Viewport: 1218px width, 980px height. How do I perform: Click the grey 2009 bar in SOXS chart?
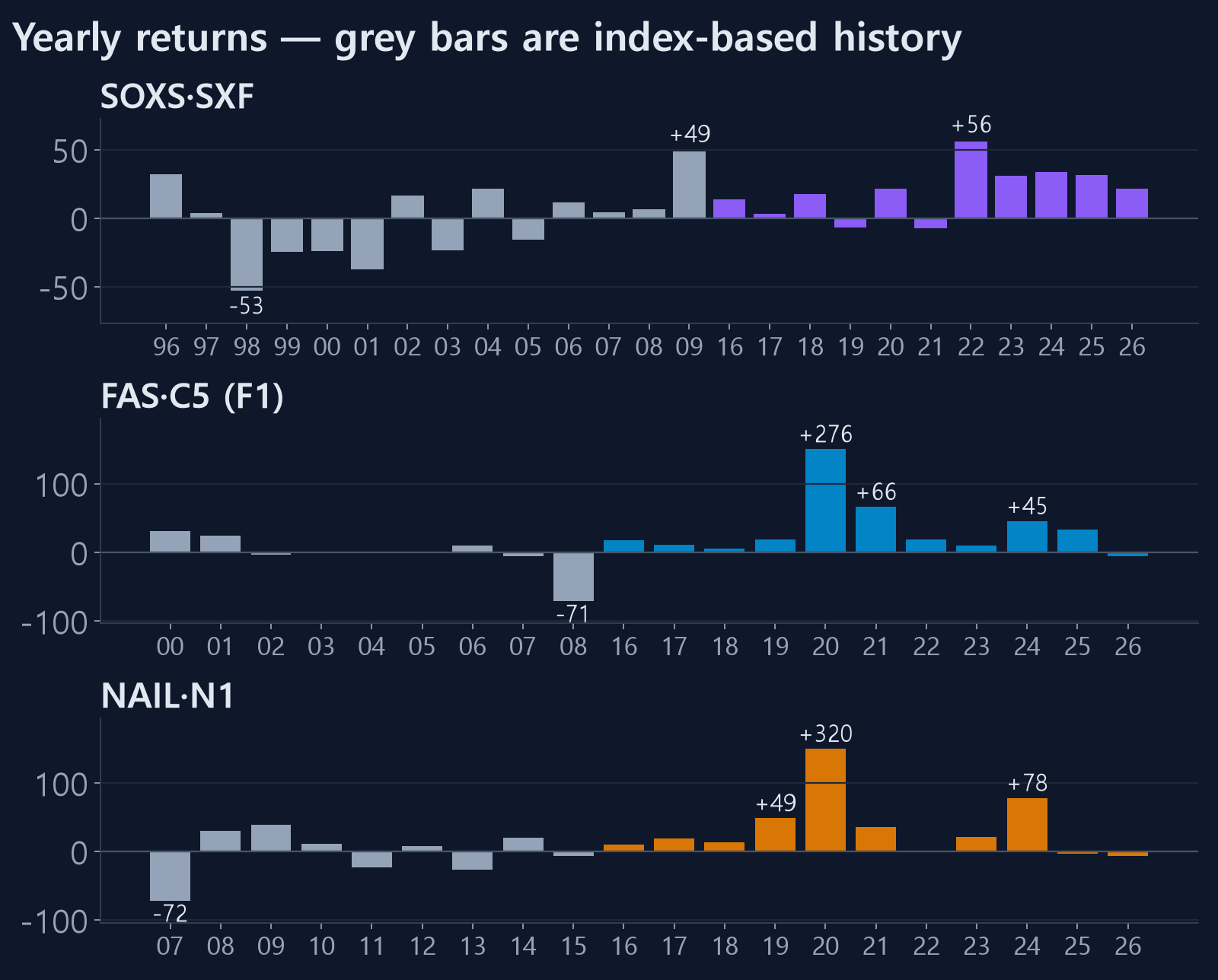pyautogui.click(x=690, y=185)
